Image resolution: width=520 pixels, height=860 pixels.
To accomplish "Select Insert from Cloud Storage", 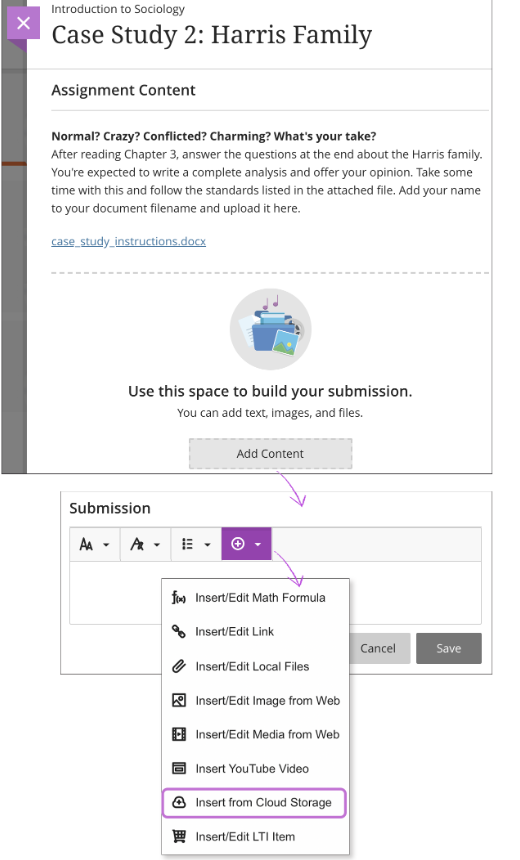I will [x=255, y=802].
